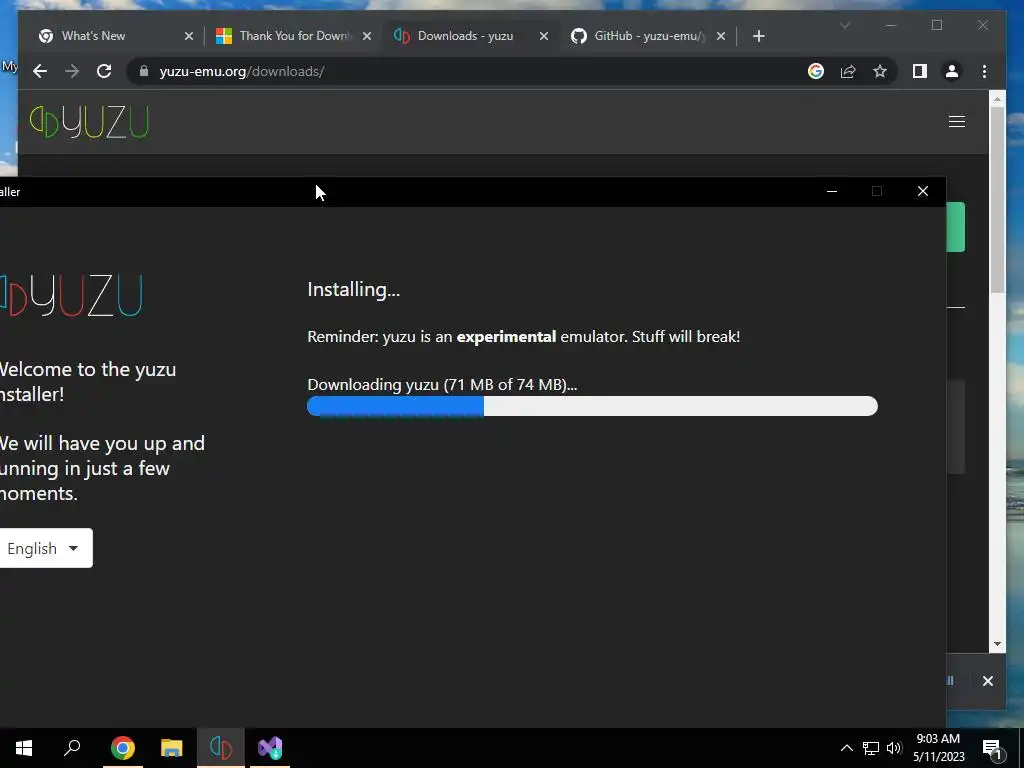Image resolution: width=1024 pixels, height=768 pixels.
Task: Bookmark this page with the star icon
Action: (880, 71)
